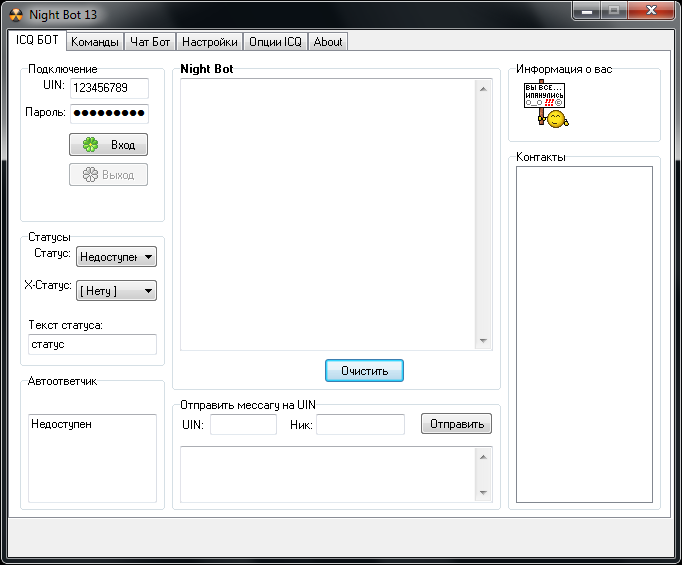Open the Чат Бот tab

point(150,42)
